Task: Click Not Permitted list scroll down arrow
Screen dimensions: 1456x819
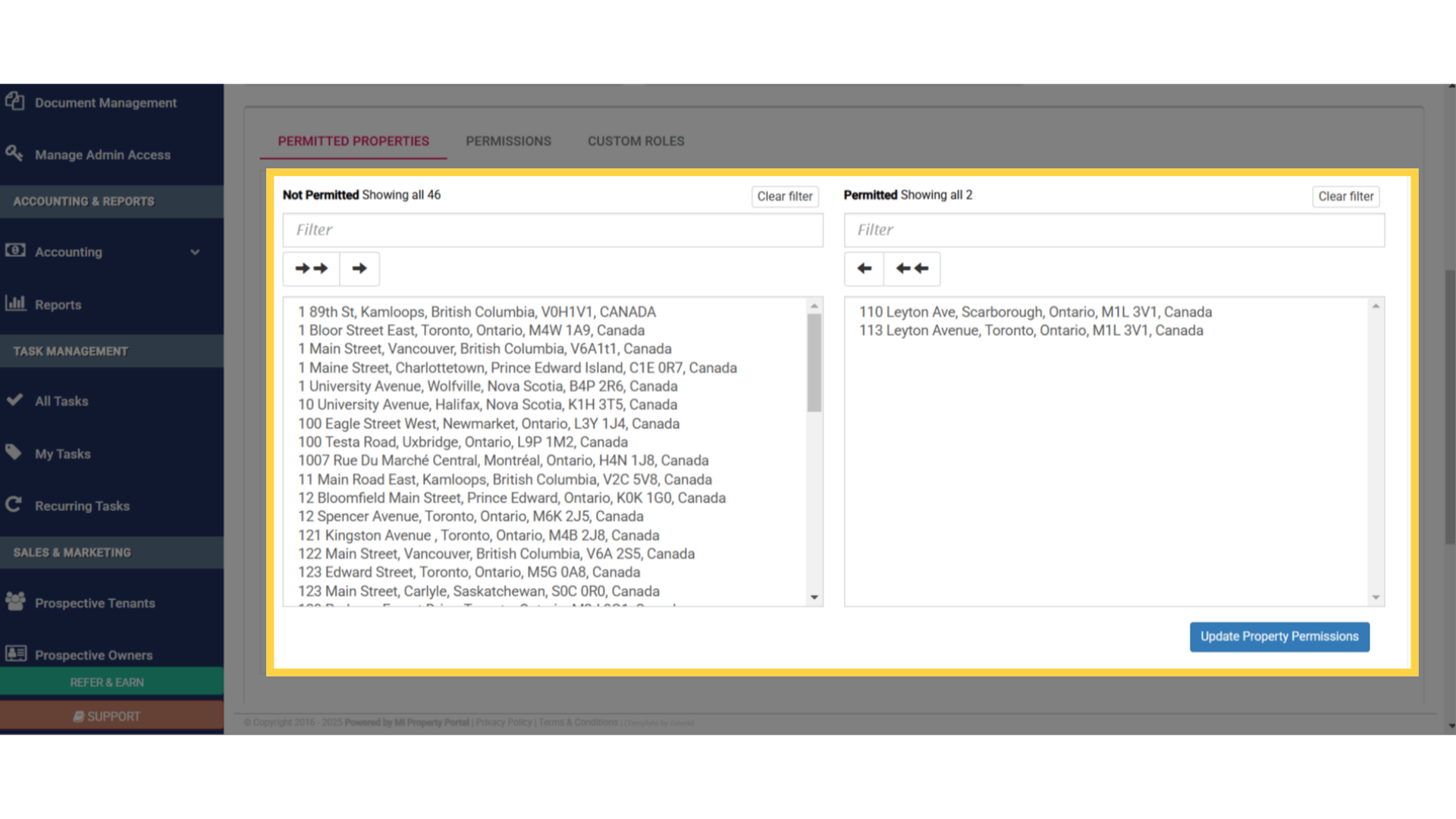Action: (814, 598)
